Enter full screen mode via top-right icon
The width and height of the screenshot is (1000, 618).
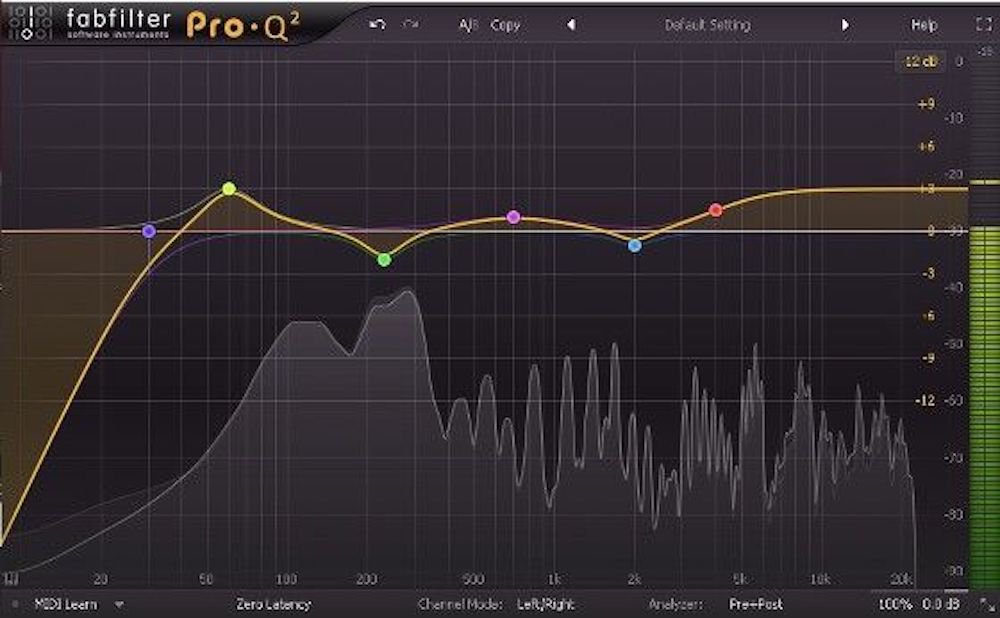980,25
